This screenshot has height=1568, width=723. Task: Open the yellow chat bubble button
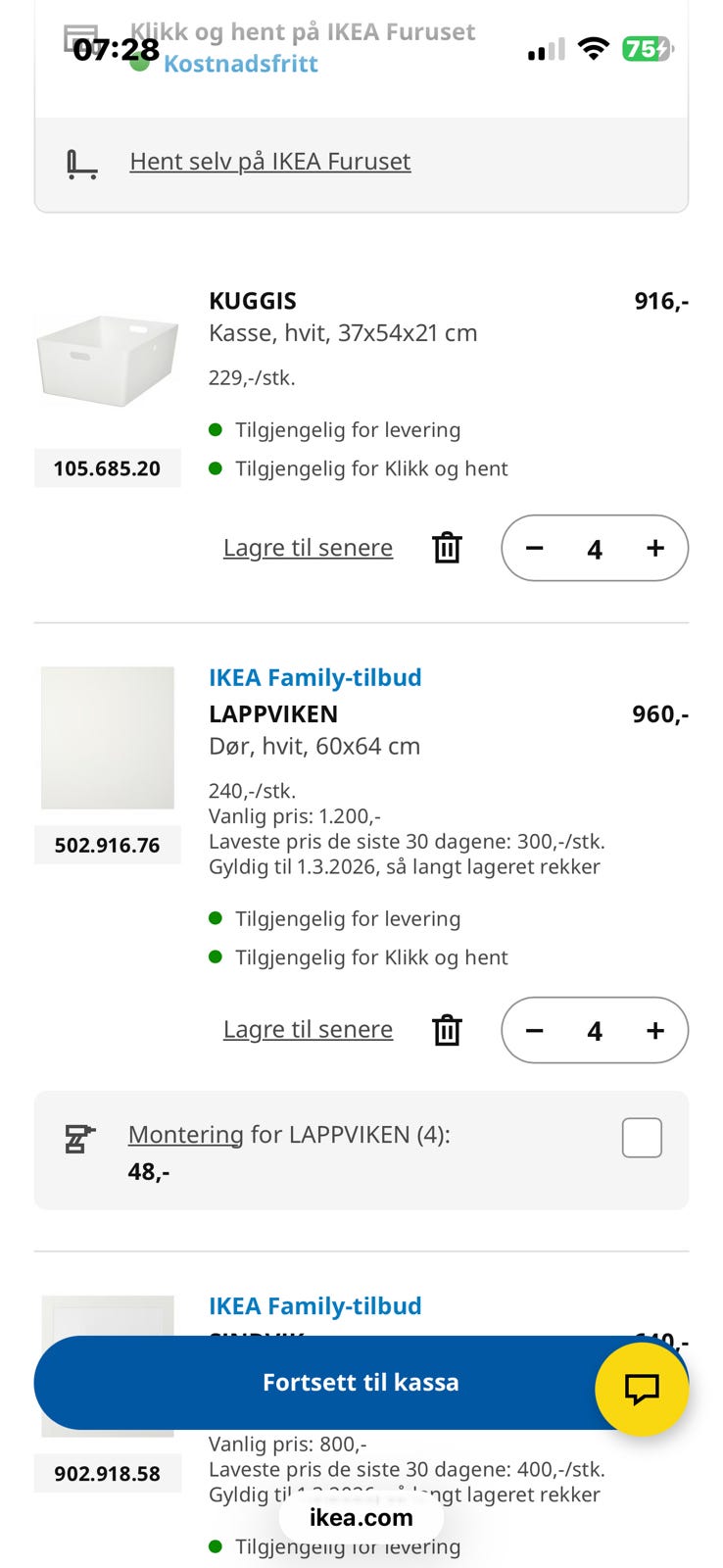click(x=642, y=1388)
